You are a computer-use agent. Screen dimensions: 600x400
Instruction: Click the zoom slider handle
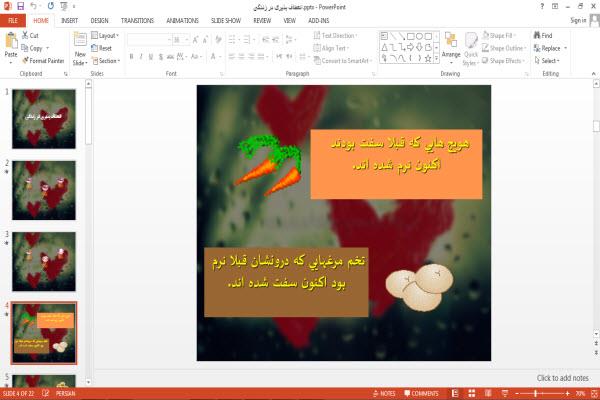click(535, 393)
